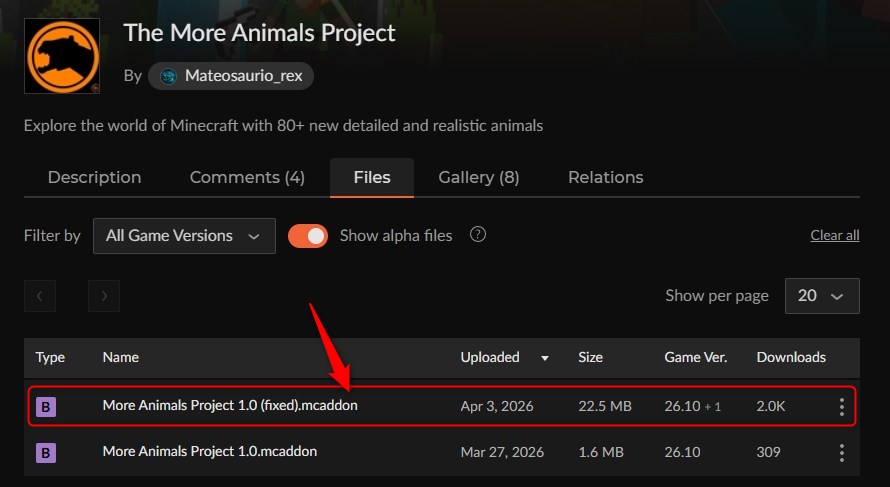Go to the next page arrow

point(104,296)
